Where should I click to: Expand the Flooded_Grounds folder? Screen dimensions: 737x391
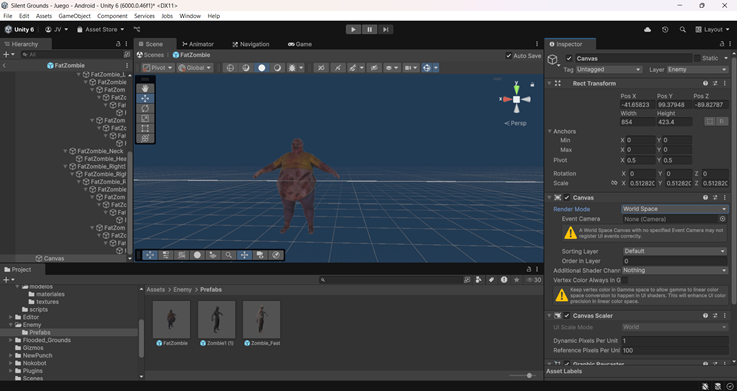point(11,340)
